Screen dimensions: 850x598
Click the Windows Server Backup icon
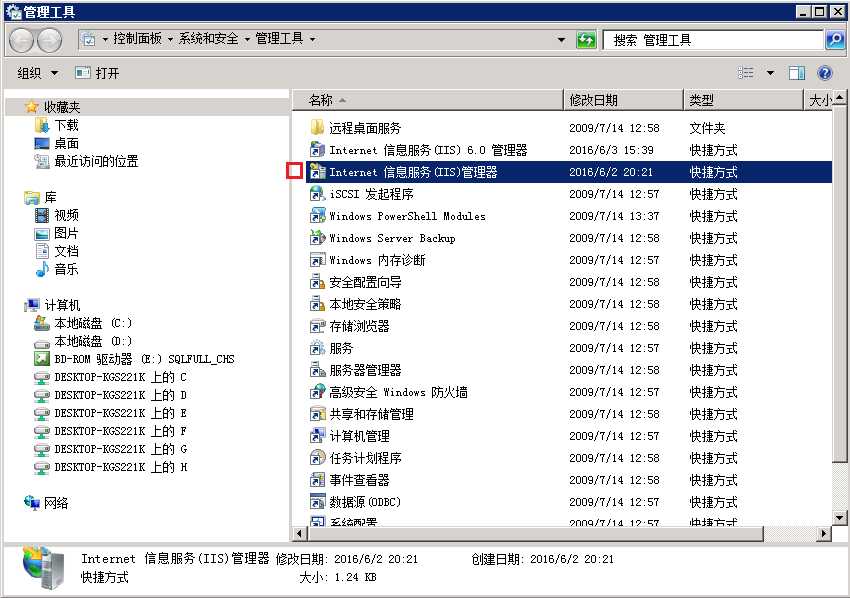point(317,237)
